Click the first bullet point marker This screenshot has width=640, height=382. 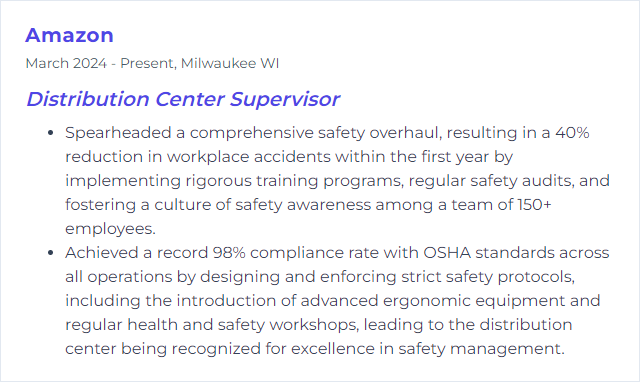(x=51, y=133)
